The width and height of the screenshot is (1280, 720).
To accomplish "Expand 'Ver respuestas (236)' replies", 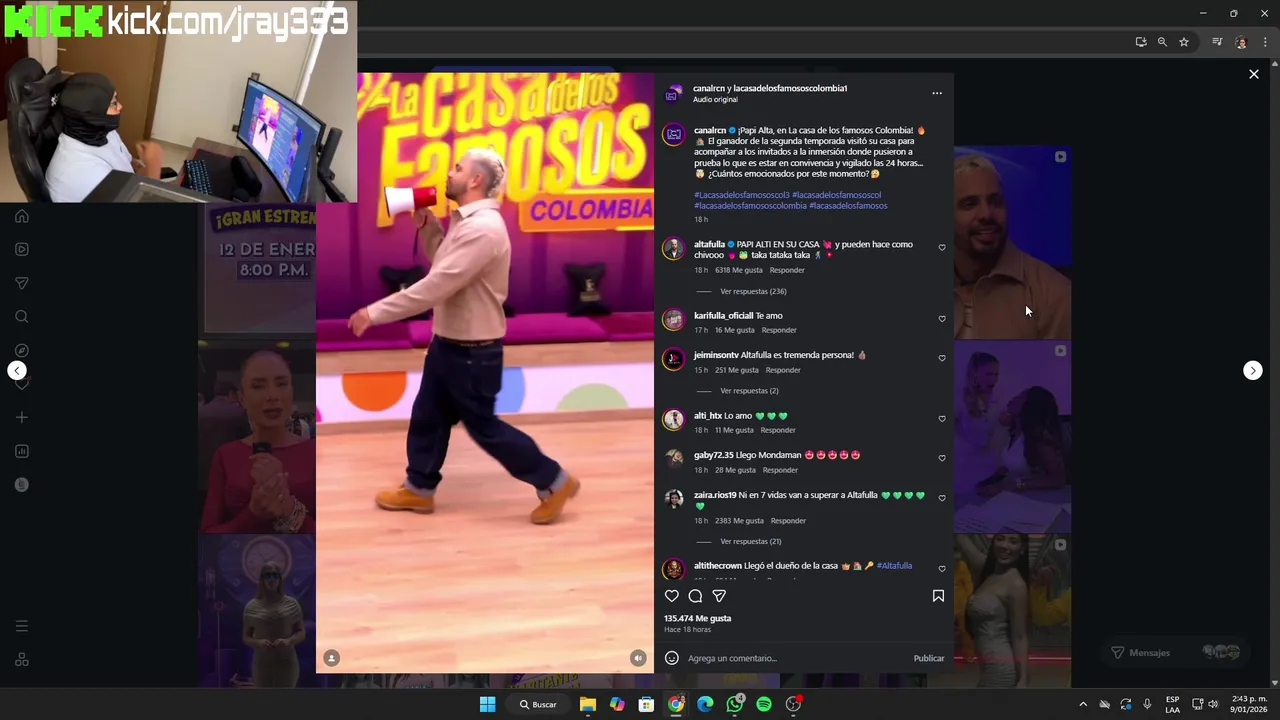I will (753, 291).
